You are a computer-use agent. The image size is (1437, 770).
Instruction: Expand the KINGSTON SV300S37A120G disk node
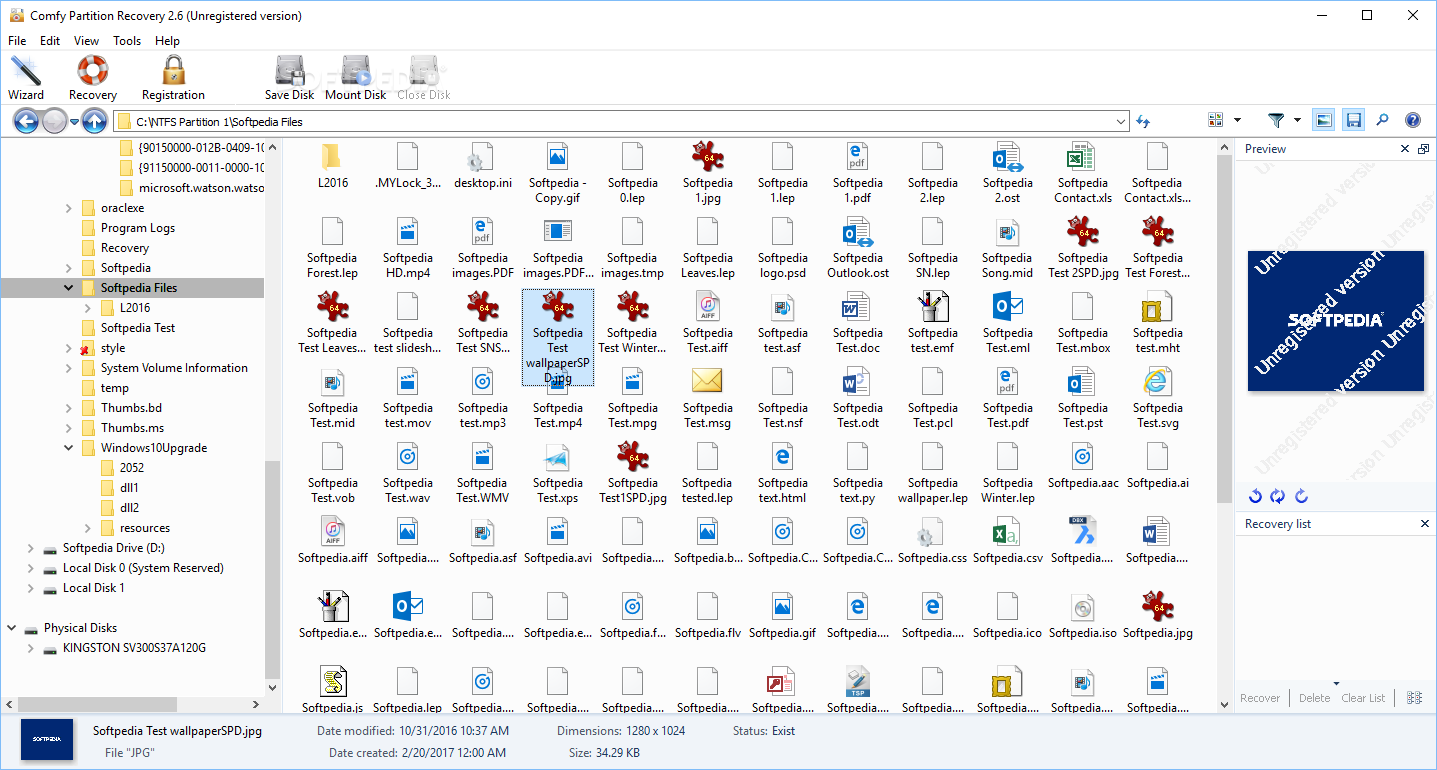(x=31, y=648)
